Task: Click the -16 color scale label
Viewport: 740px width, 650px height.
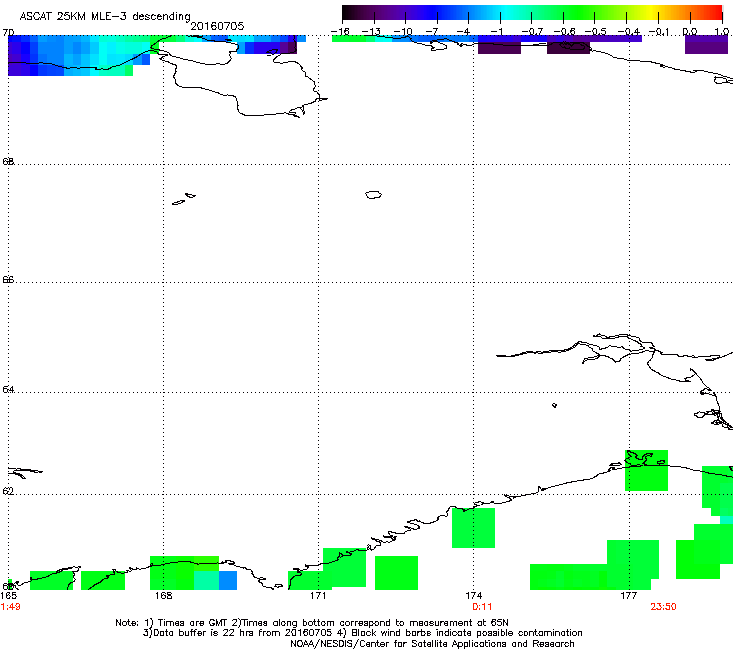Action: click(x=340, y=32)
